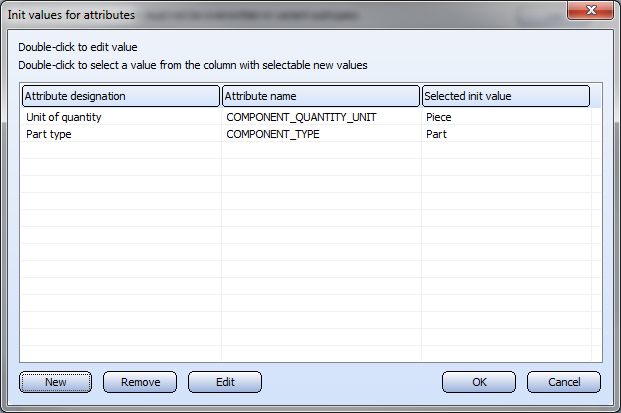621x413 pixels.
Task: Click the Edit button
Action: 225,382
